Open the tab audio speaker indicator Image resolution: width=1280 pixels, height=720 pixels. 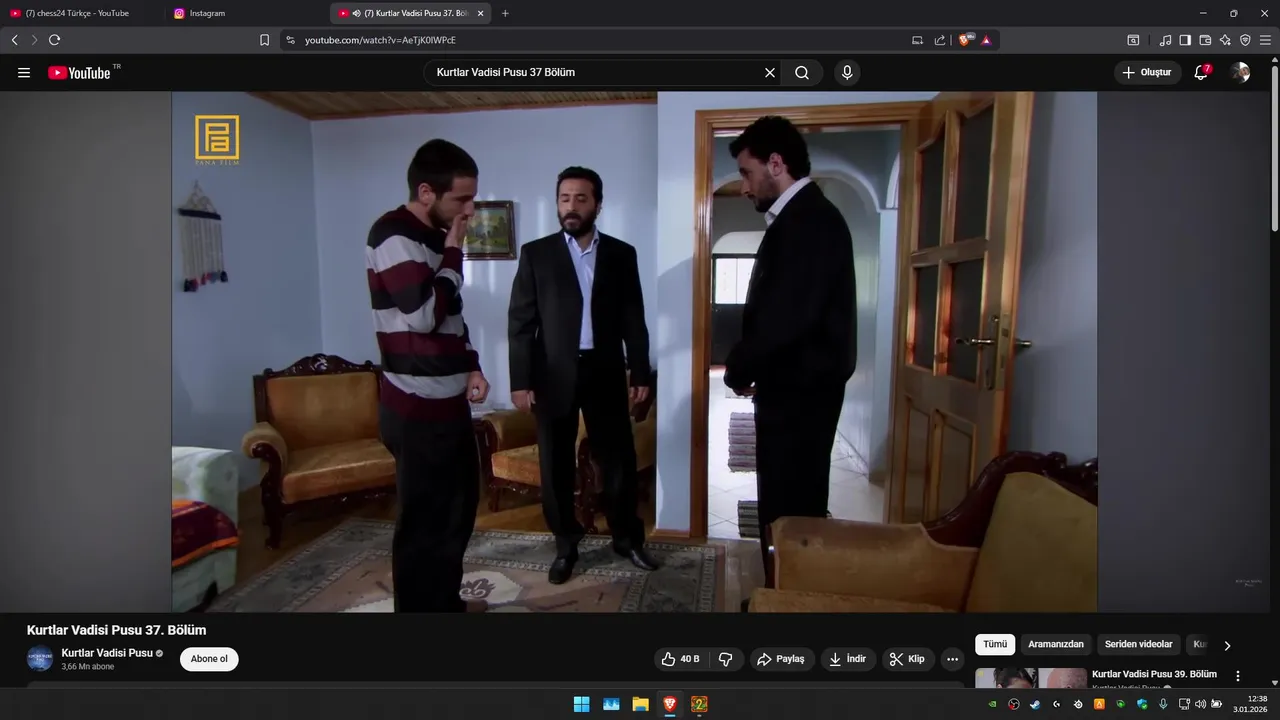pos(357,13)
